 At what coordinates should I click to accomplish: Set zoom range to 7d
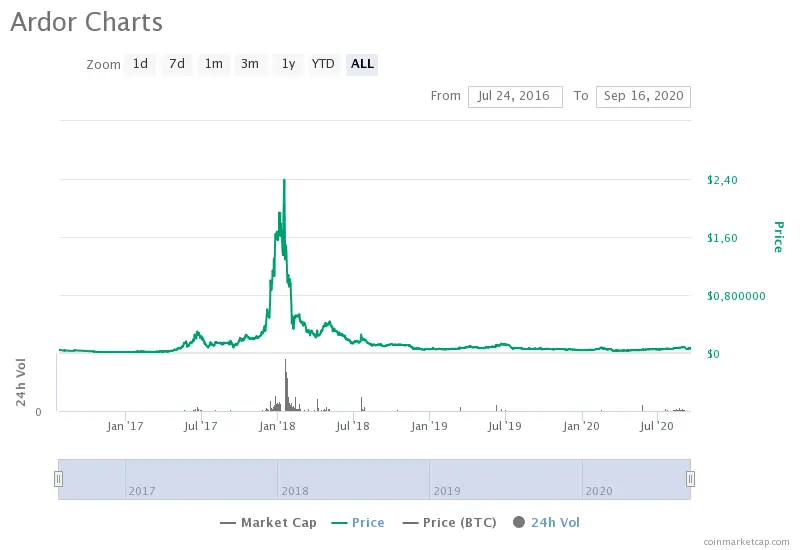(177, 64)
